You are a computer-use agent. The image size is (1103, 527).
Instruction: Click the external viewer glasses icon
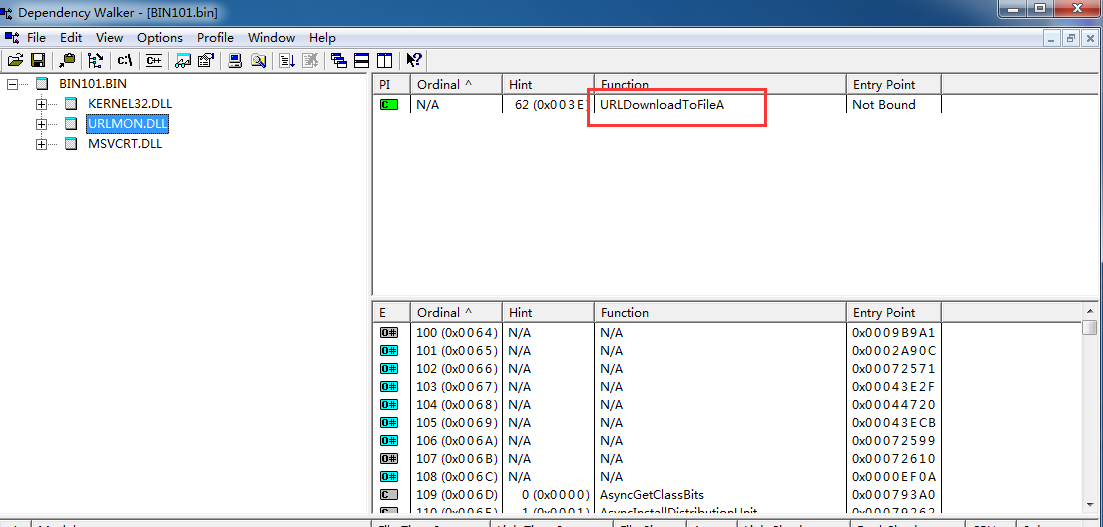184,61
